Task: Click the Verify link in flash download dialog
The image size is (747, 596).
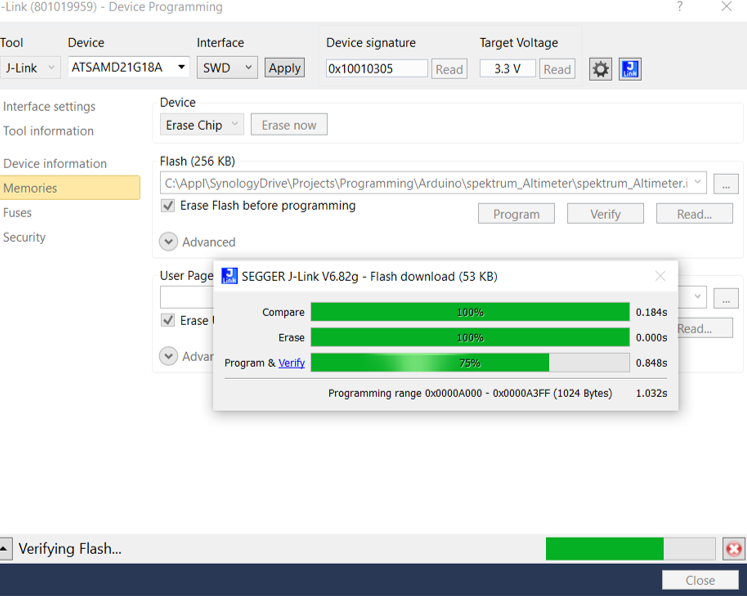Action: click(x=291, y=363)
